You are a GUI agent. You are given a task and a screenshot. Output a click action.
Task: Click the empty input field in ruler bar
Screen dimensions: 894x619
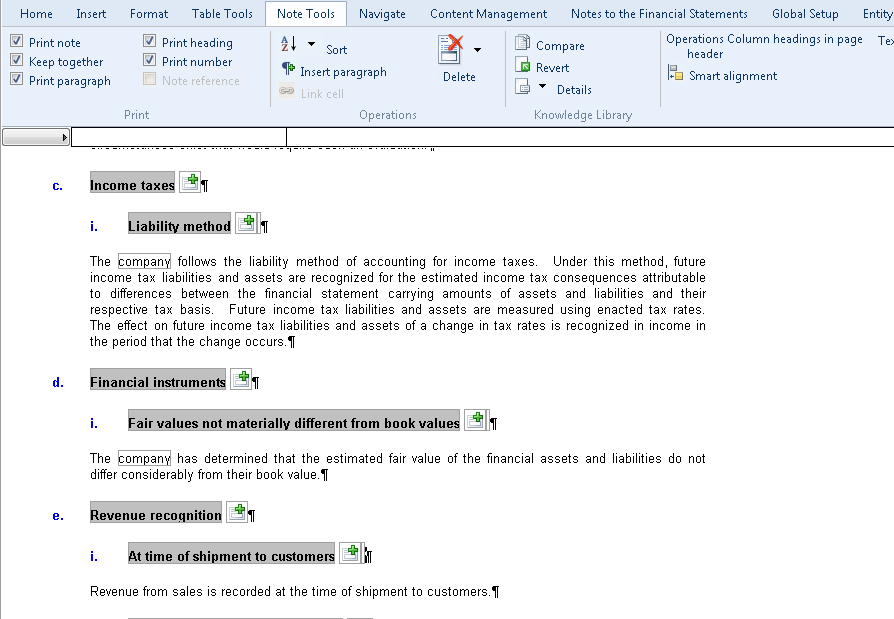click(178, 137)
